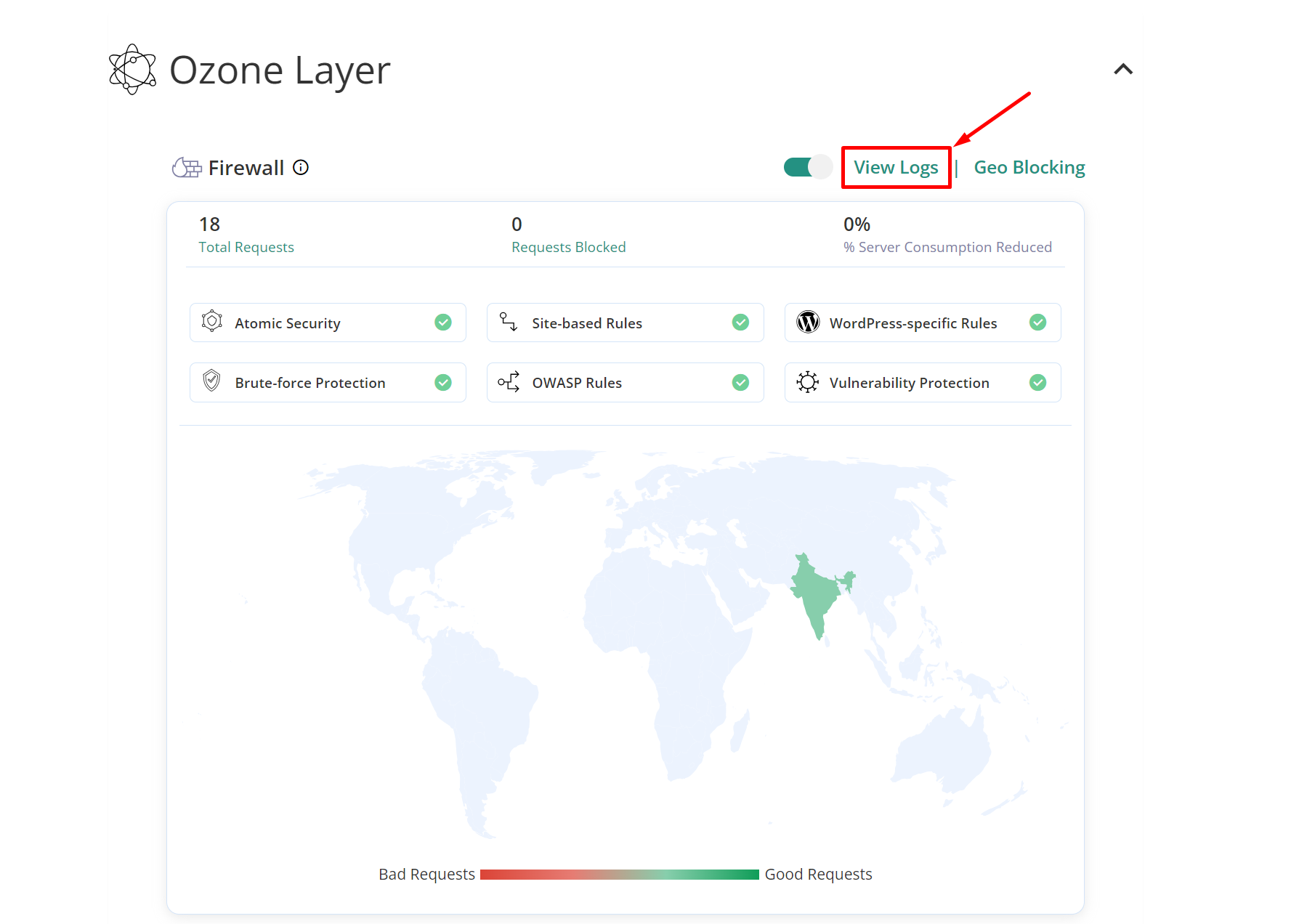
Task: Click % Server Consumption Reduced label
Action: (x=947, y=247)
